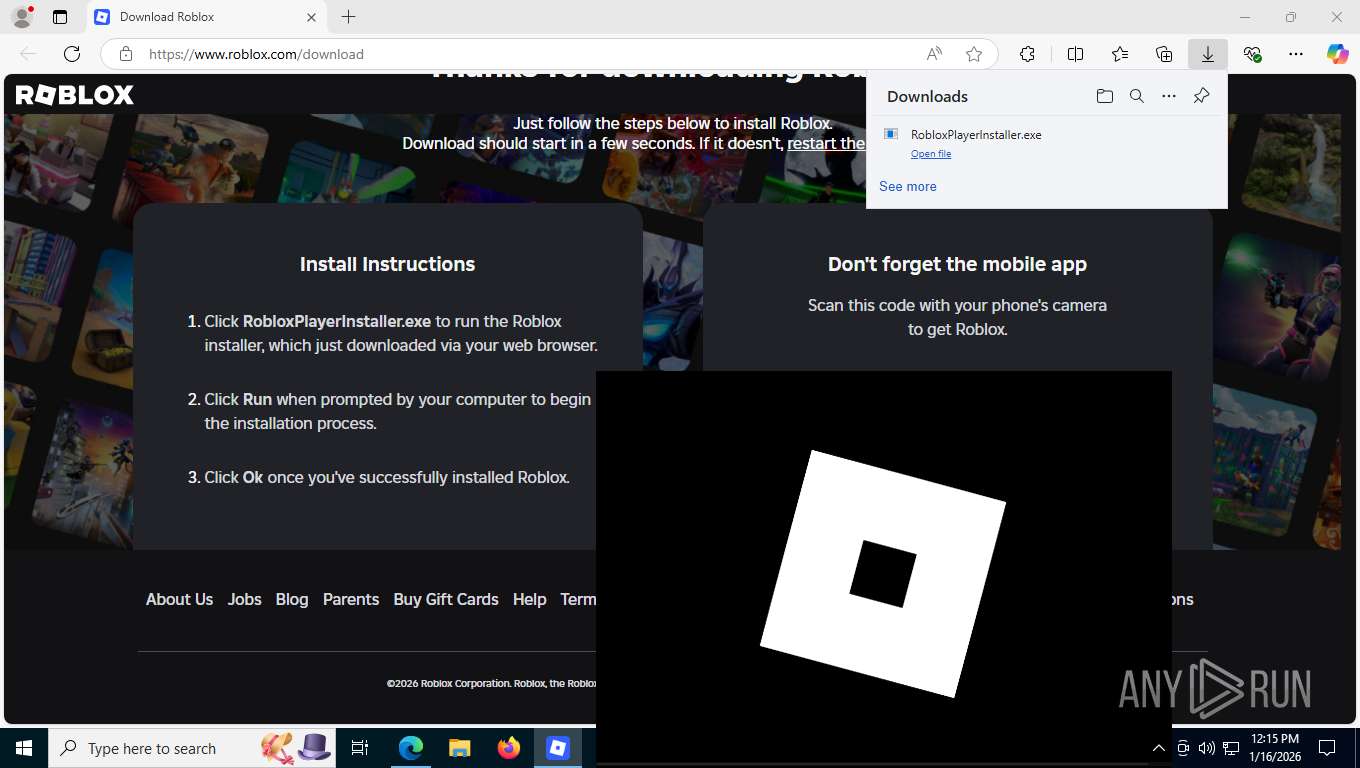Add this page to favorites star
1360x768 pixels.
point(974,54)
